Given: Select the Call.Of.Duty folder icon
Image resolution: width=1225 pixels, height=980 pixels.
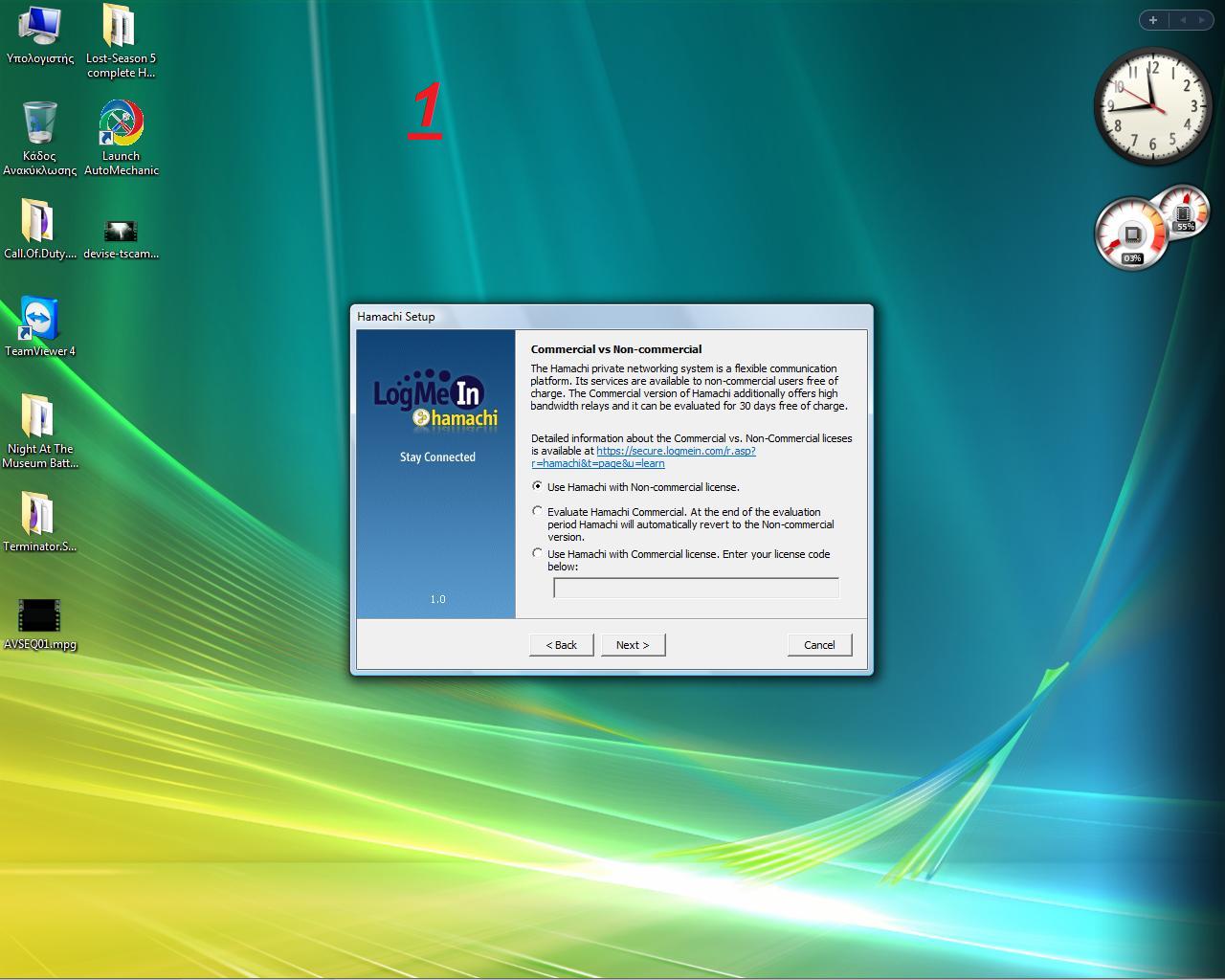Looking at the screenshot, I should pos(39,229).
